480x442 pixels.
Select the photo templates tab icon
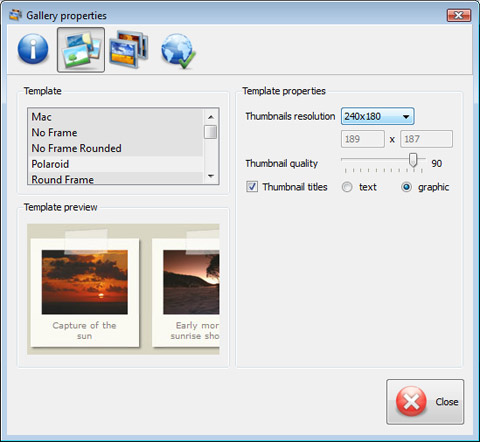coord(81,50)
